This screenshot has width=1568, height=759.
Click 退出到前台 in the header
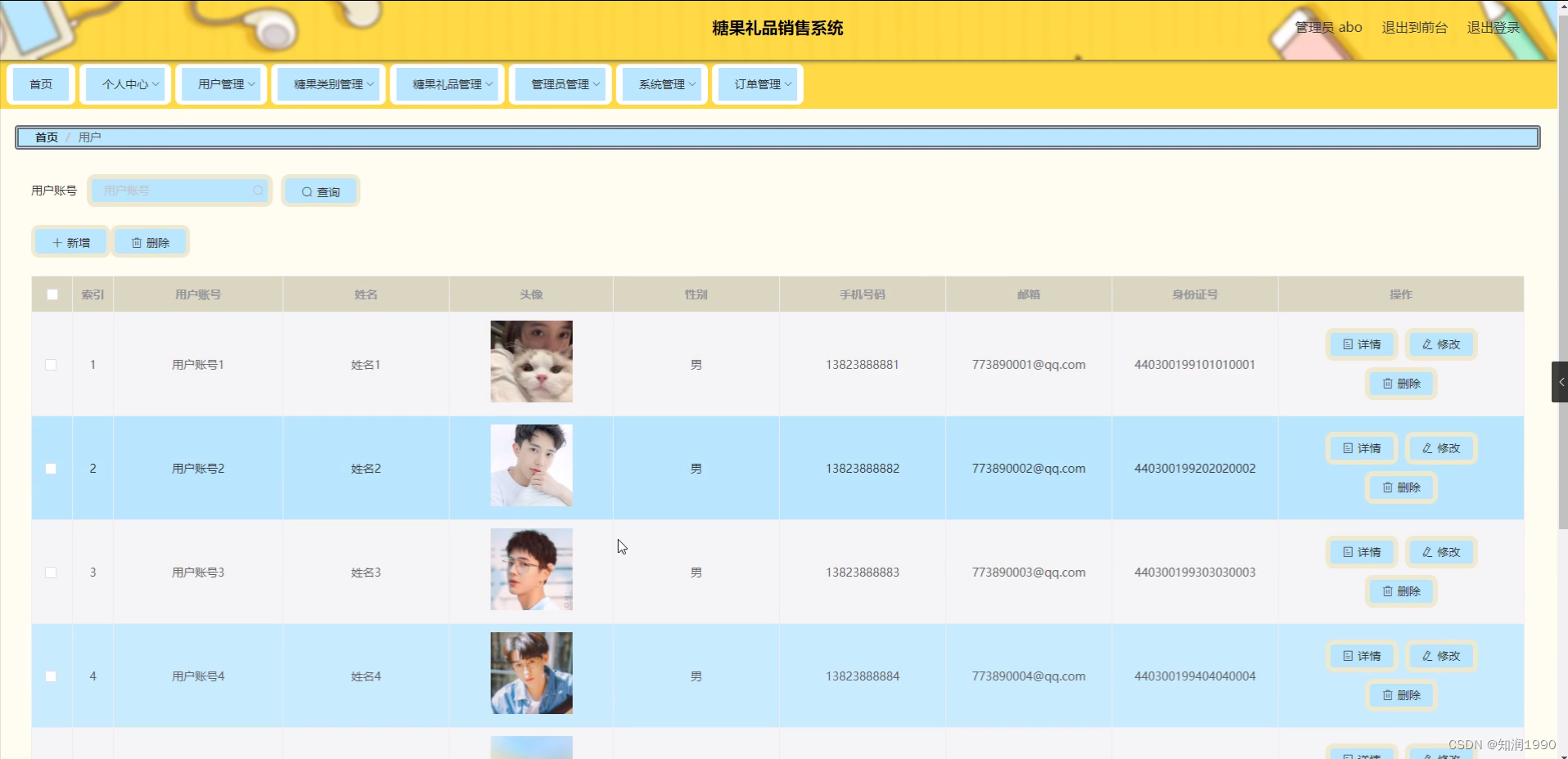1413,27
